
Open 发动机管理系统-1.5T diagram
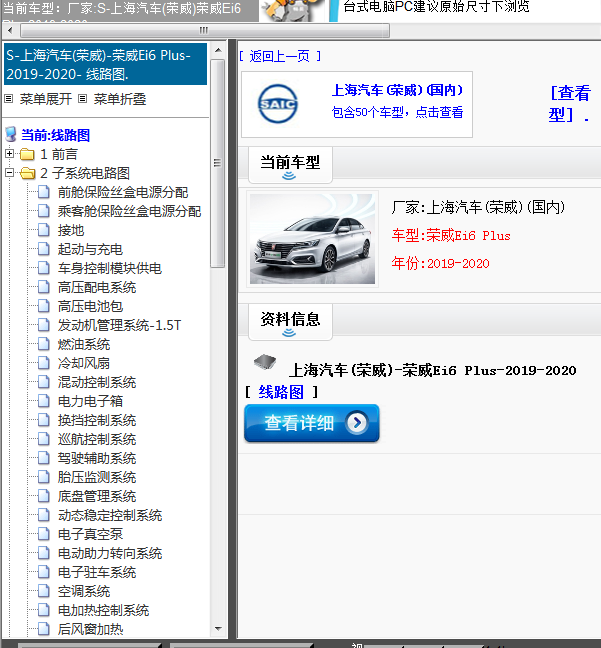(x=119, y=325)
